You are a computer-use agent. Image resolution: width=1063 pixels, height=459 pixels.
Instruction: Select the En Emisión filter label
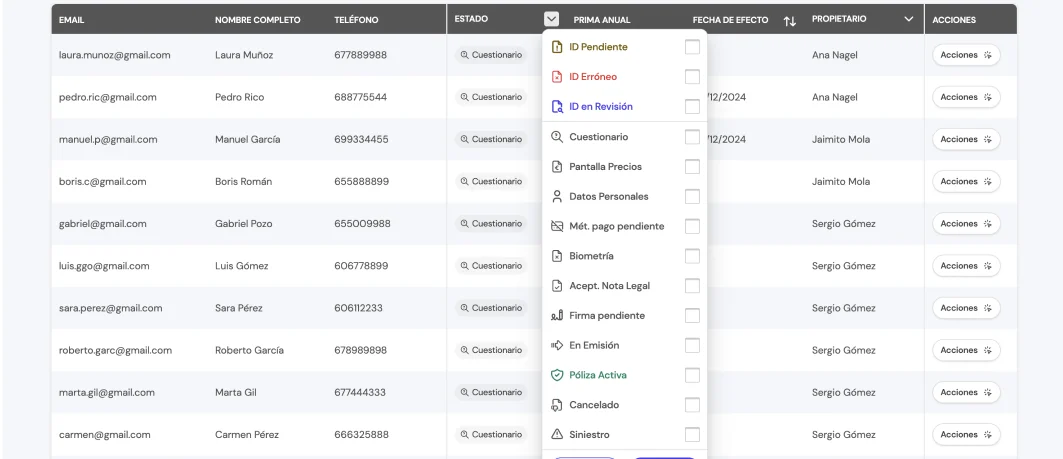coord(594,346)
